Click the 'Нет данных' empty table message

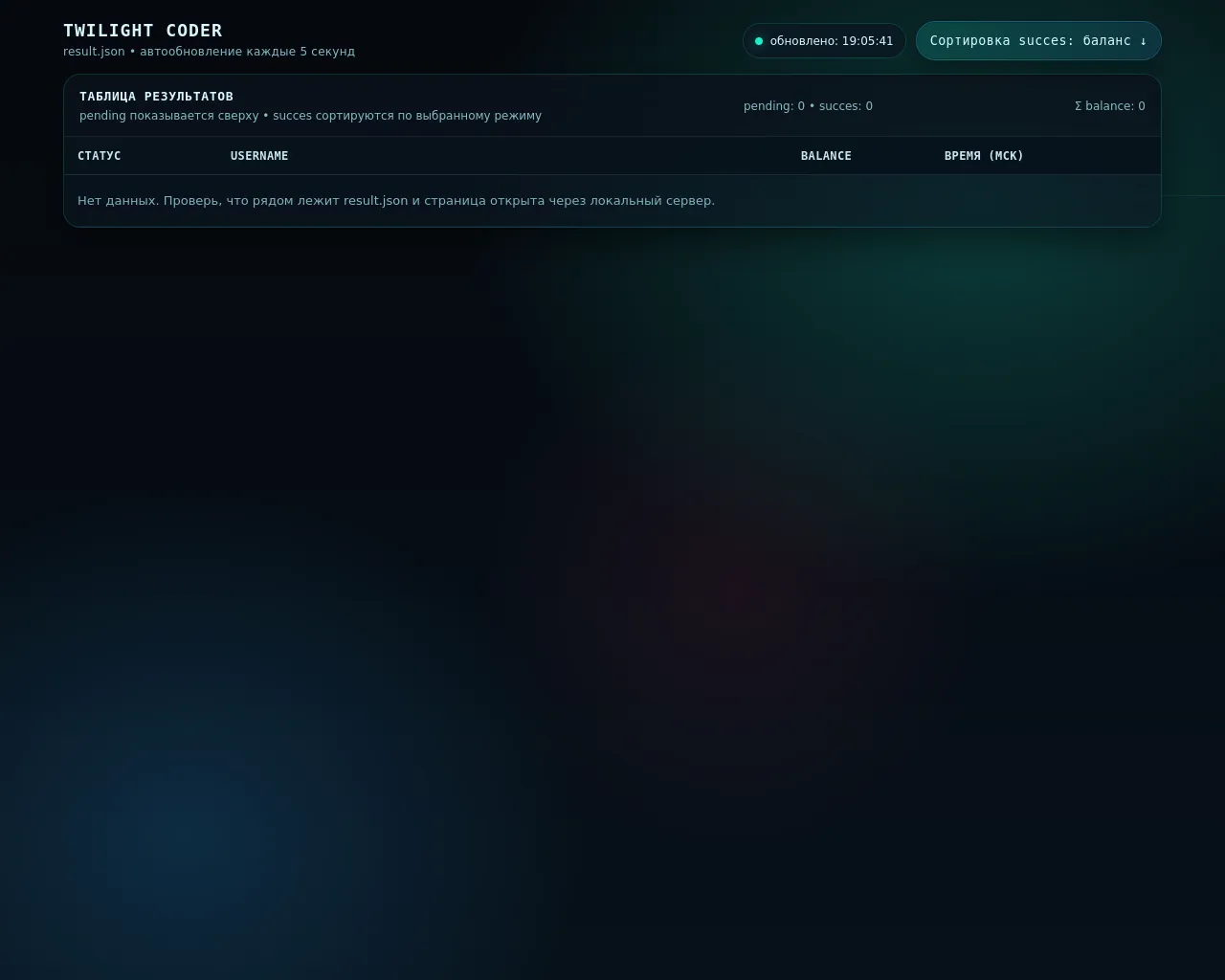coord(396,201)
